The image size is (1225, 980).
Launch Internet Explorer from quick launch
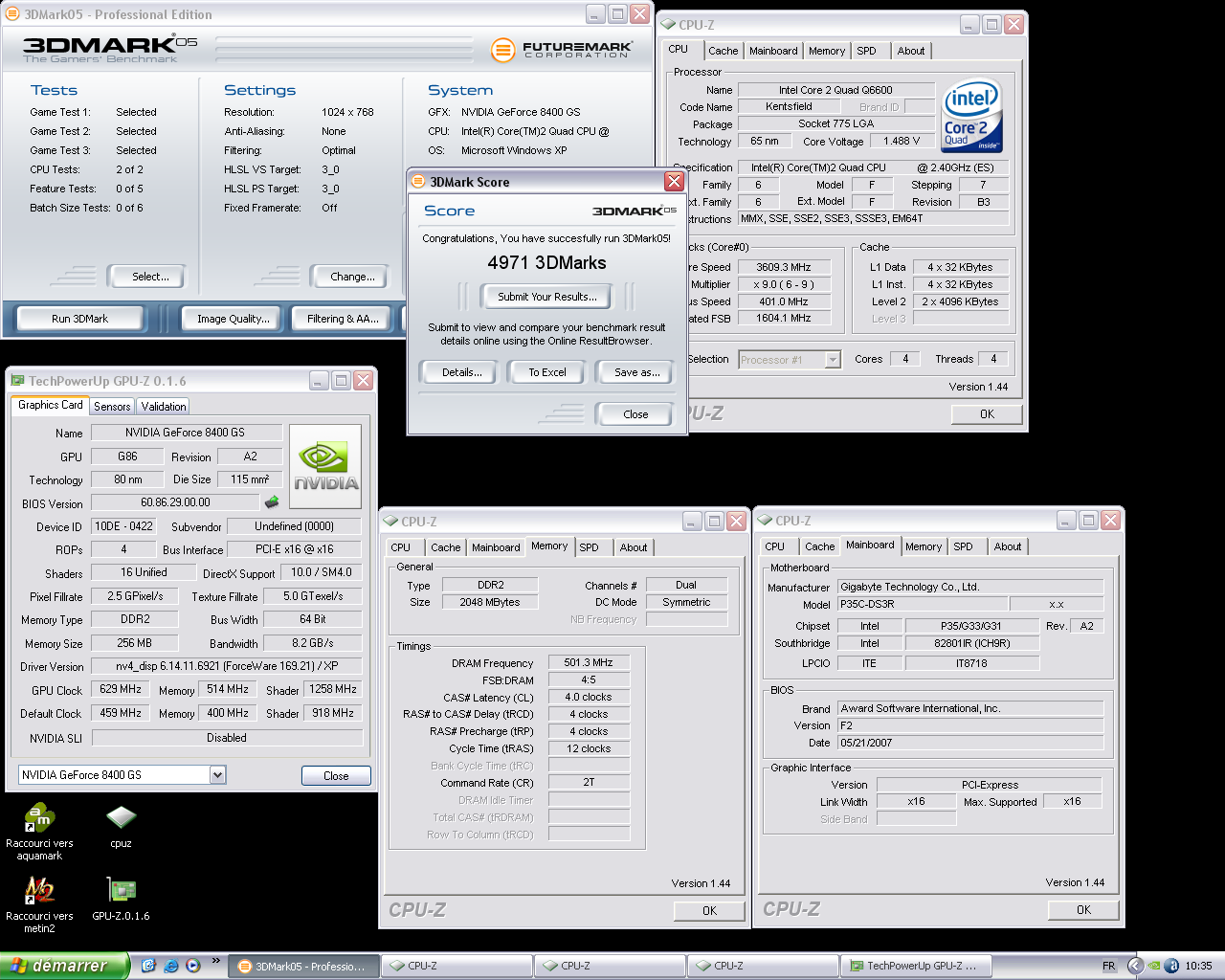pos(171,966)
